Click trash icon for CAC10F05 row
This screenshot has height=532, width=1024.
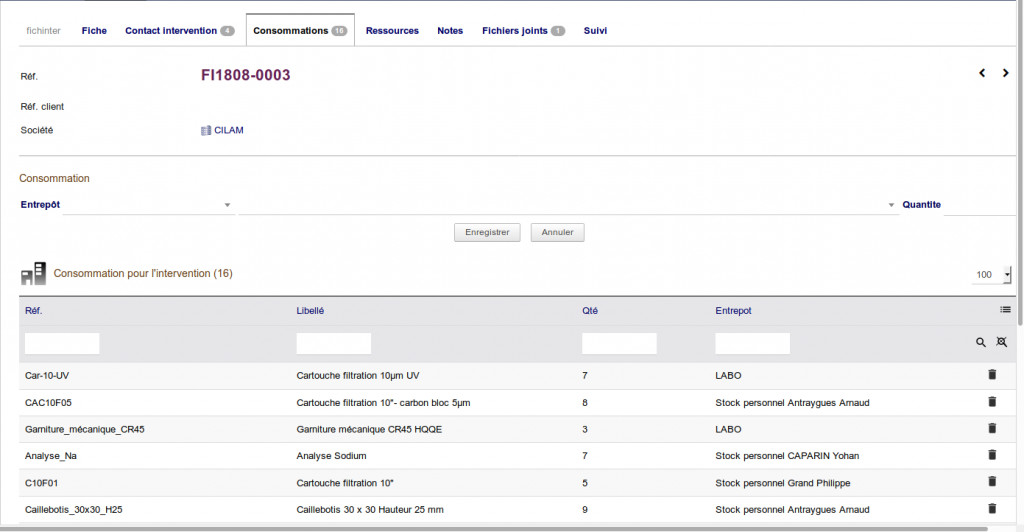(992, 402)
